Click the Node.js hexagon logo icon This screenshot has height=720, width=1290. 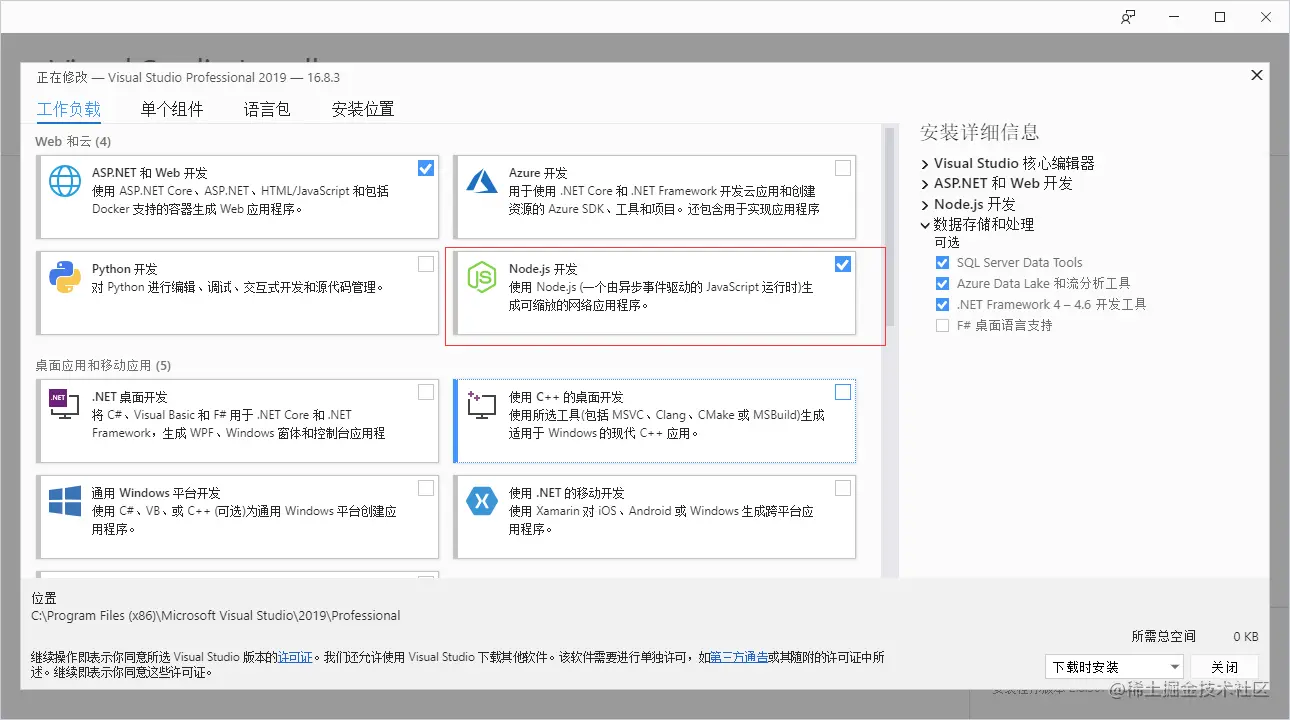click(x=482, y=277)
